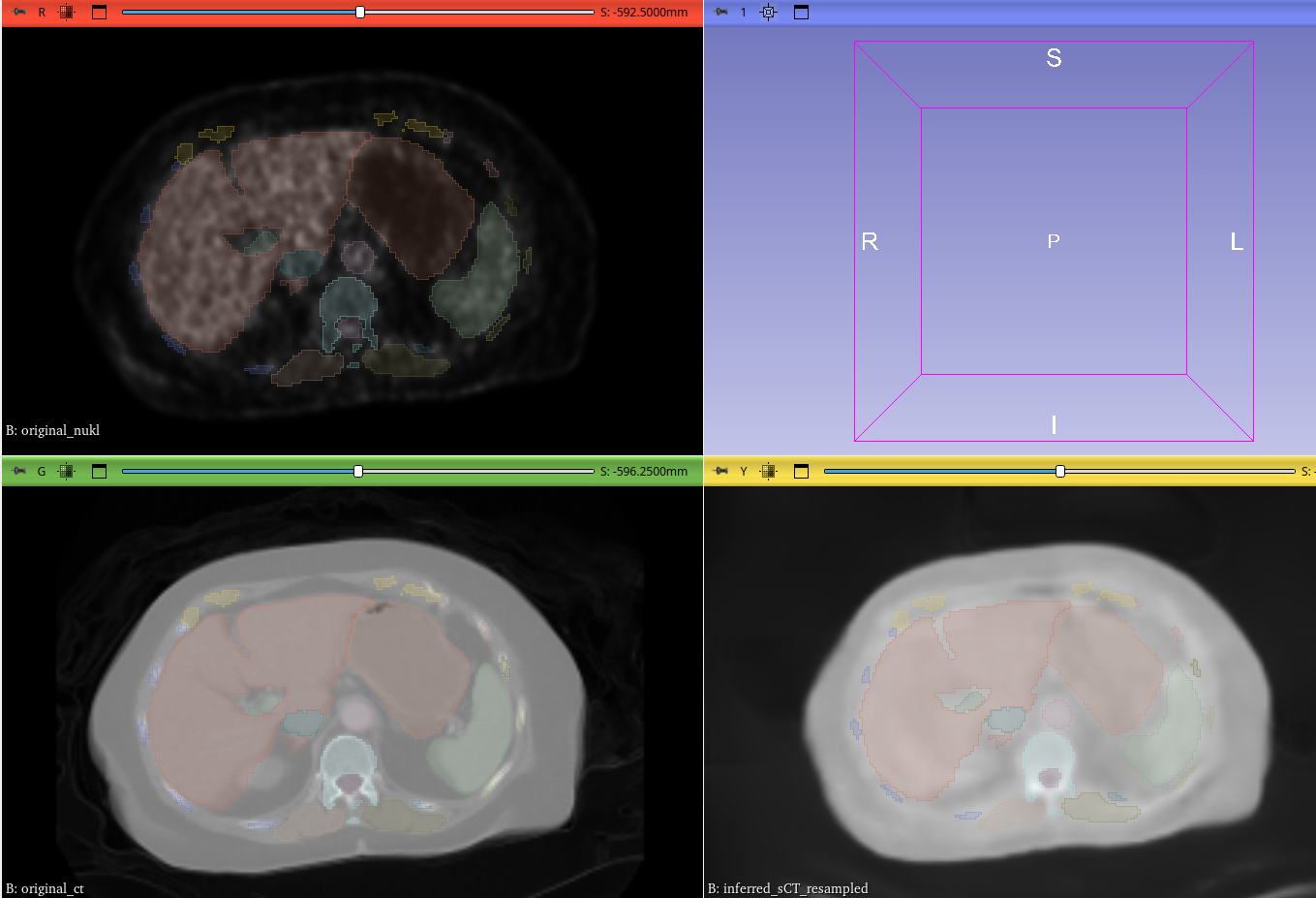Screen dimensions: 1316x898
Task: Click the Red slice offset value field
Action: [644, 13]
